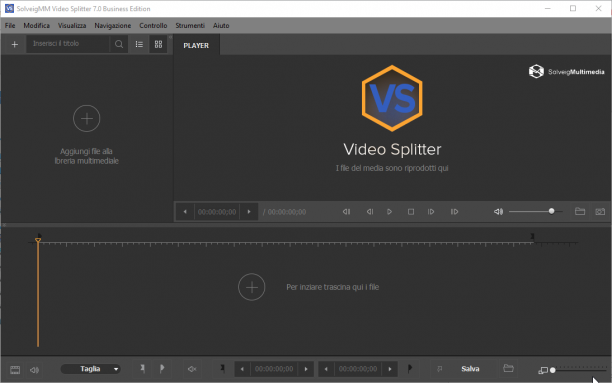The width and height of the screenshot is (612, 383).
Task: Open the Modifica menu
Action: pos(36,26)
